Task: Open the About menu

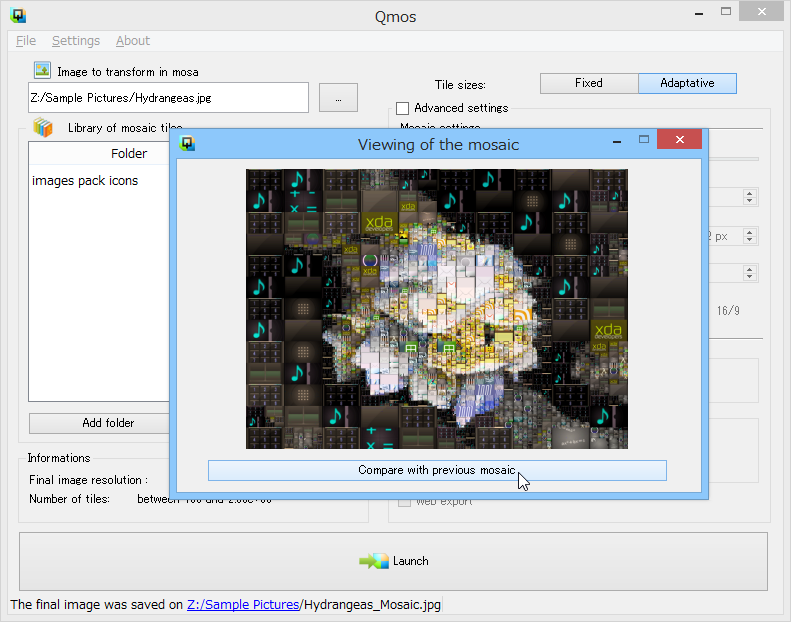Action: pos(133,40)
